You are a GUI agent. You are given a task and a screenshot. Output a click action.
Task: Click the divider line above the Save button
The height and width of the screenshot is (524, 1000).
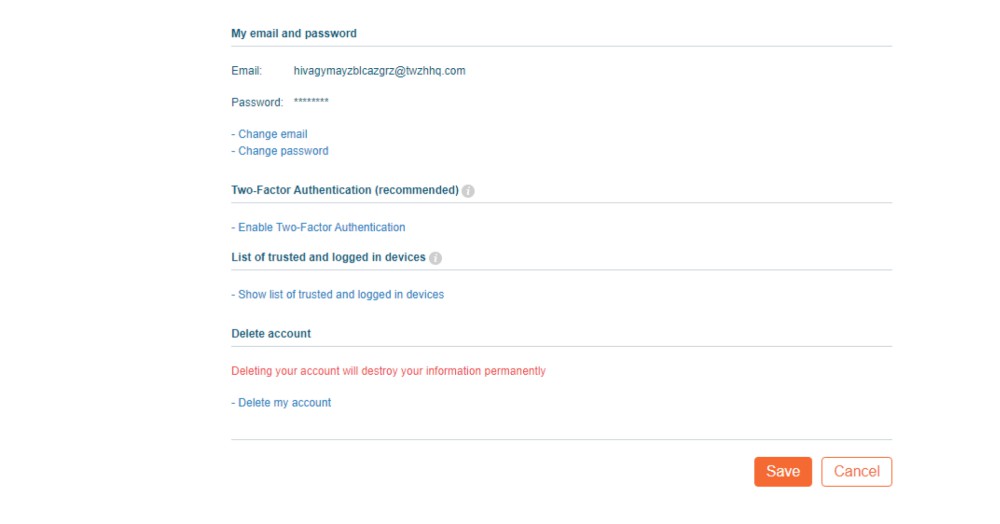(x=561, y=439)
